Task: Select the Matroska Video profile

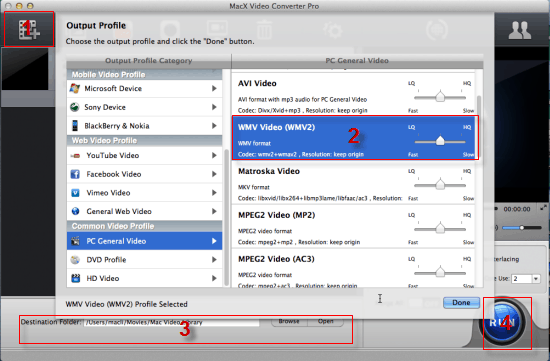Action: 354,182
